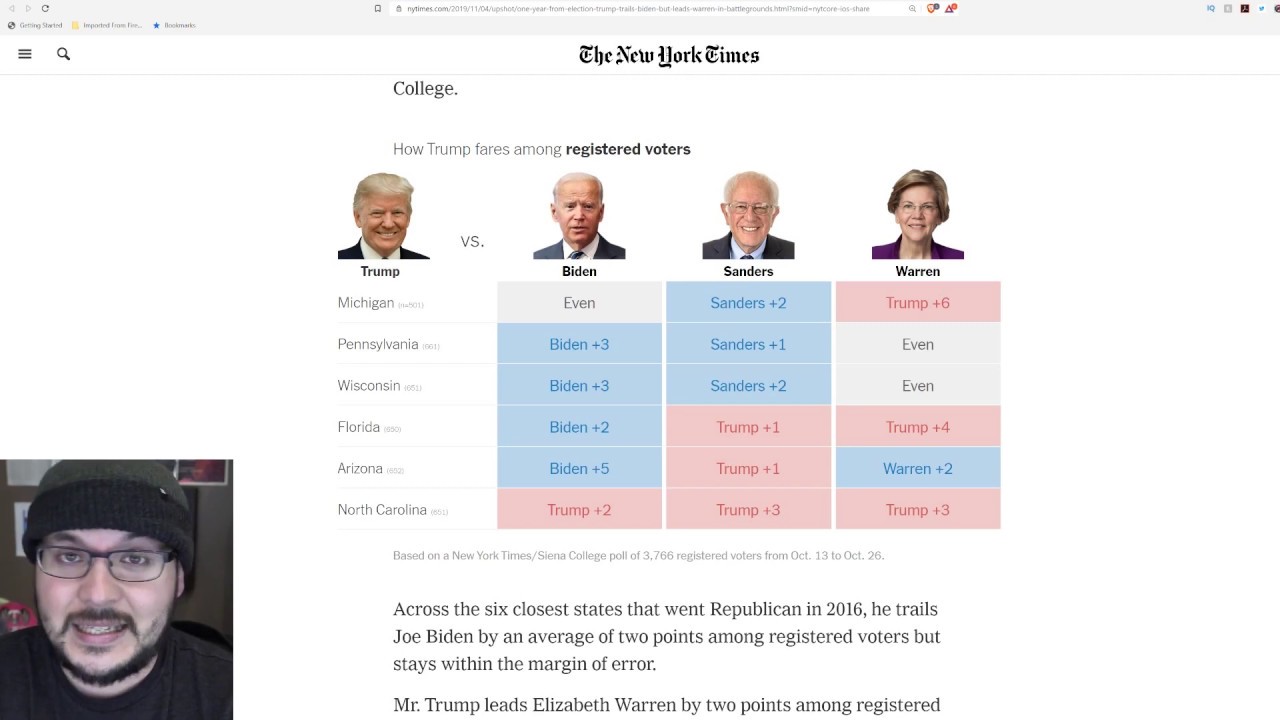1280x720 pixels.
Task: Click the IQ extension icon
Action: point(1210,8)
